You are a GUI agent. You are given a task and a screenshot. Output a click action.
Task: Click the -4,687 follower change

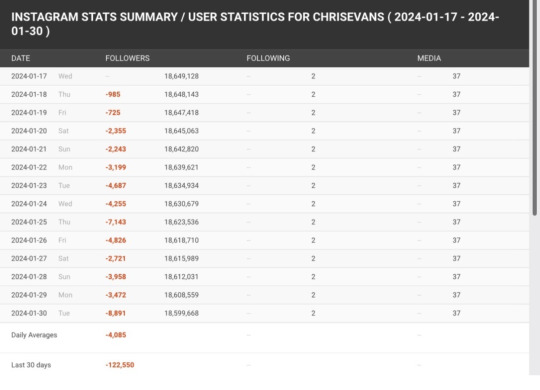(x=116, y=186)
